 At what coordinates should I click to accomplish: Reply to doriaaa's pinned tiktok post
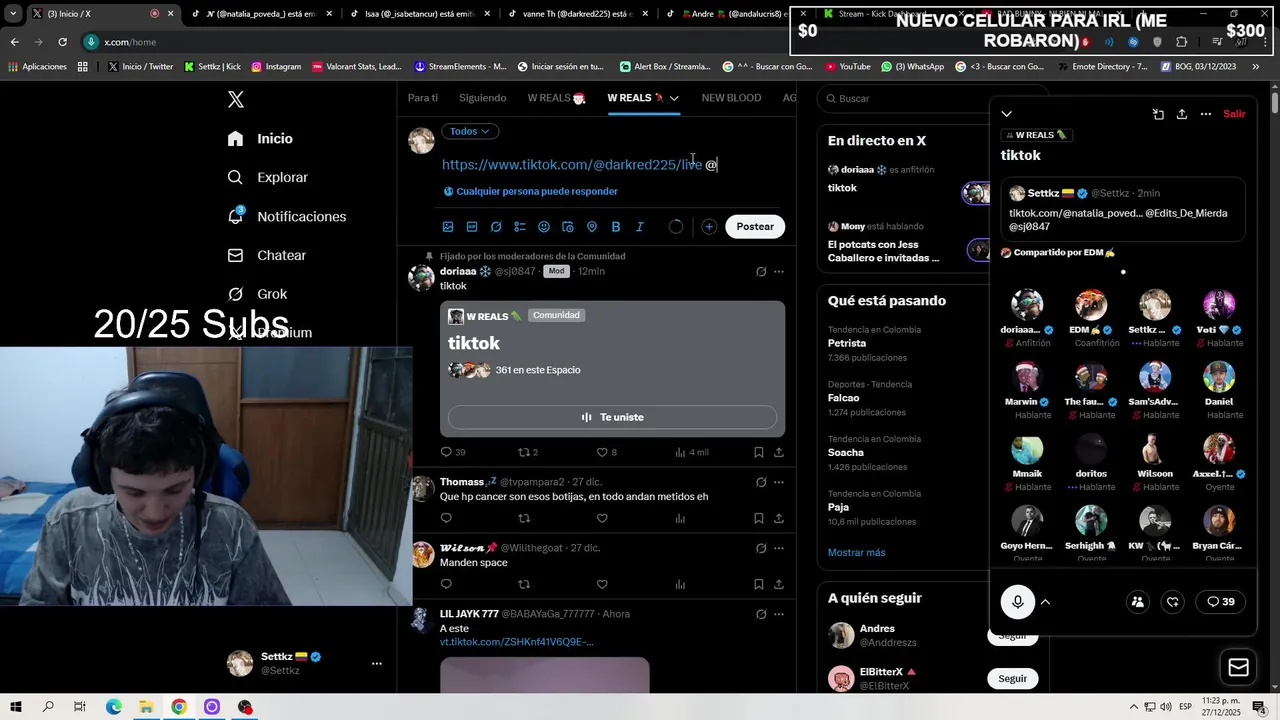tap(453, 452)
